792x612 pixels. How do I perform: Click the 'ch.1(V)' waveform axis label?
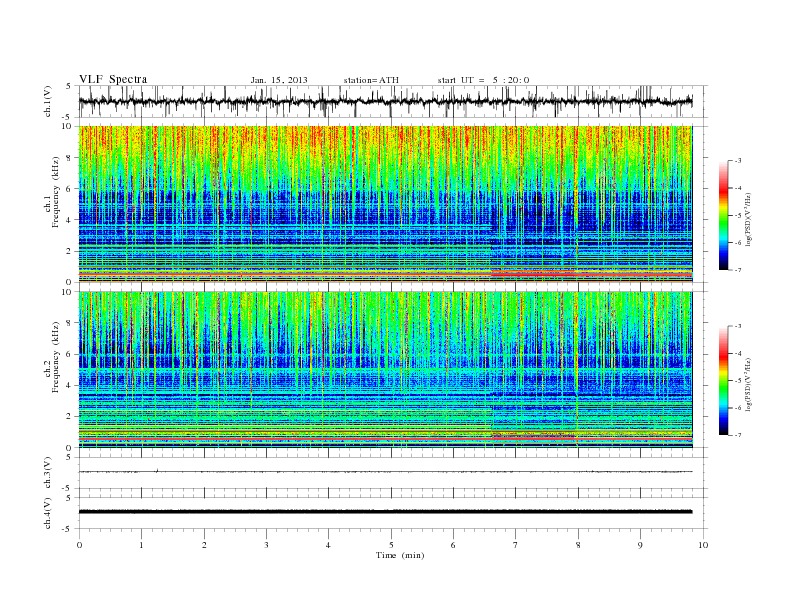point(48,101)
